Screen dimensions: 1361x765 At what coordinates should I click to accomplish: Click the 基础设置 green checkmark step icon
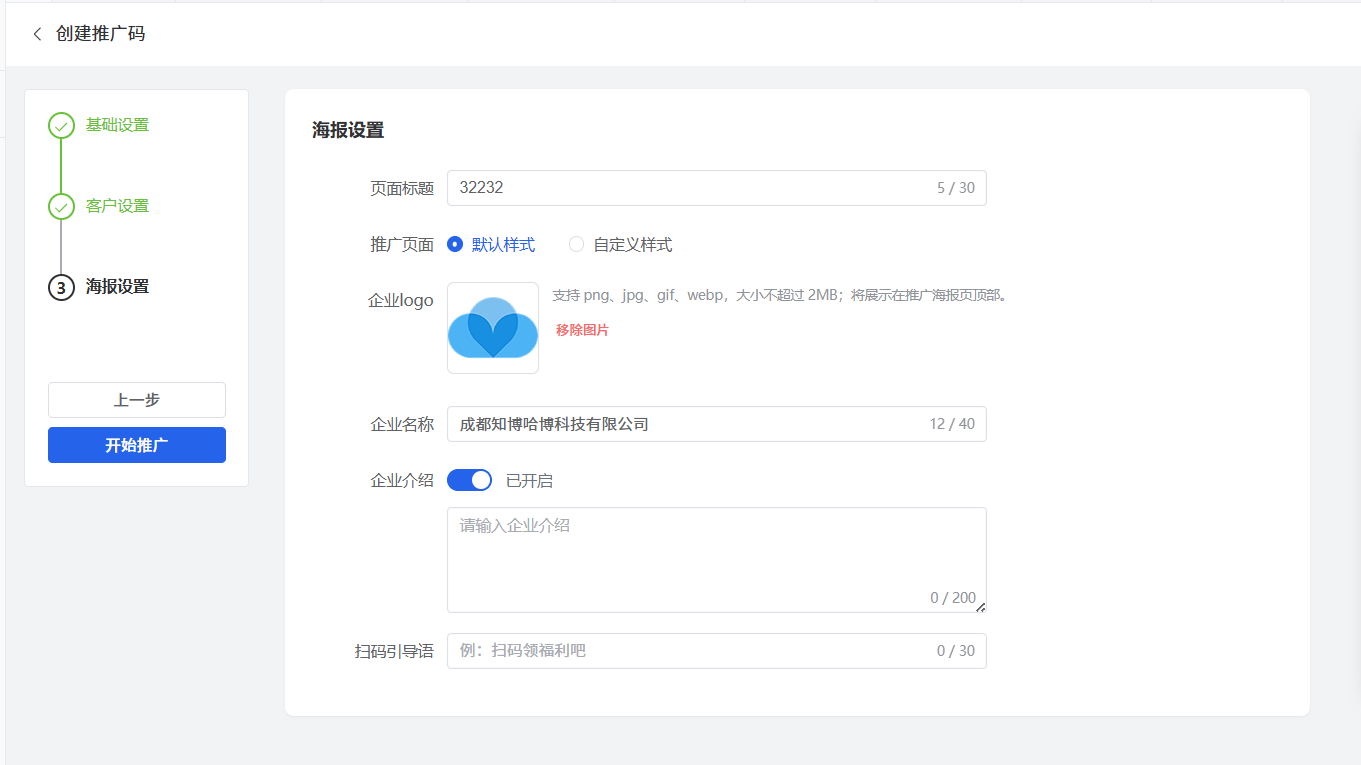61,126
